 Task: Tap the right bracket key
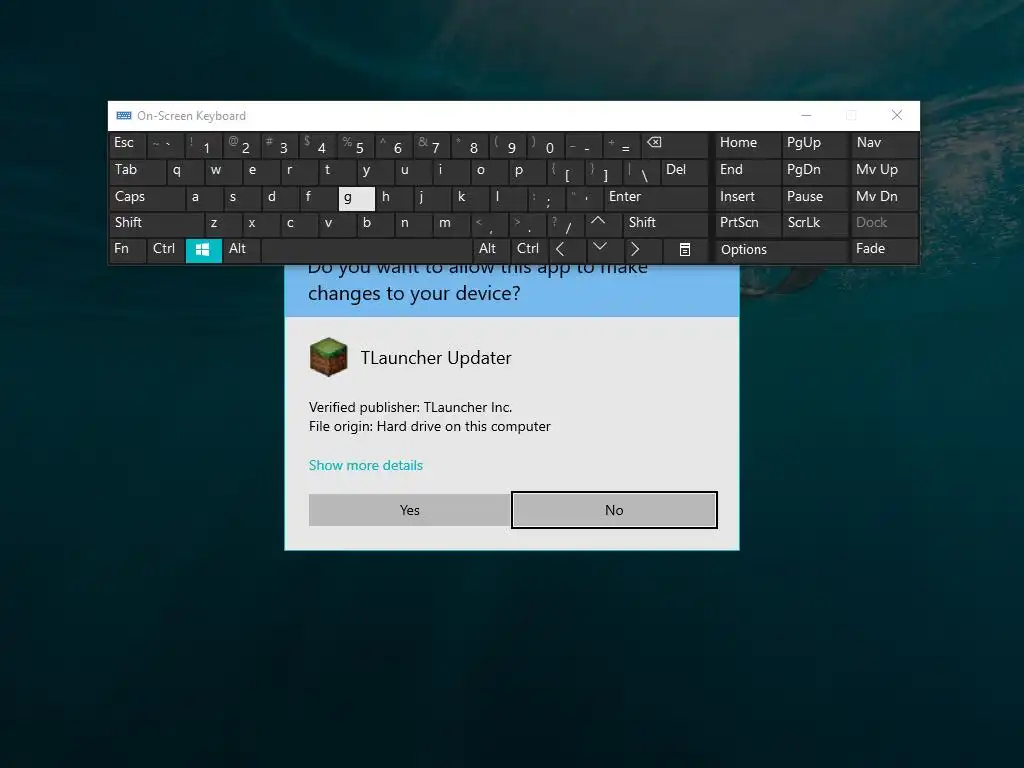(x=603, y=171)
